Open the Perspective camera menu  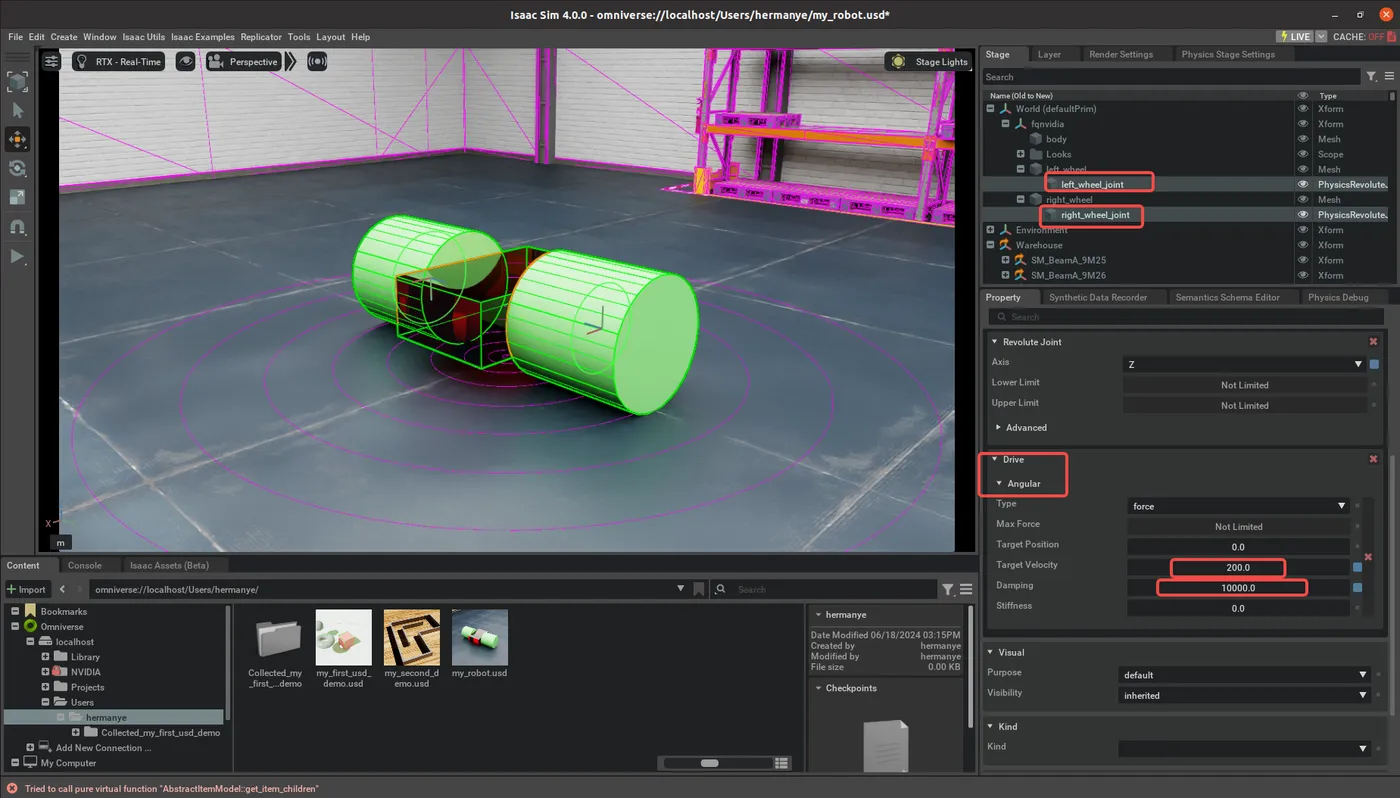tap(243, 61)
